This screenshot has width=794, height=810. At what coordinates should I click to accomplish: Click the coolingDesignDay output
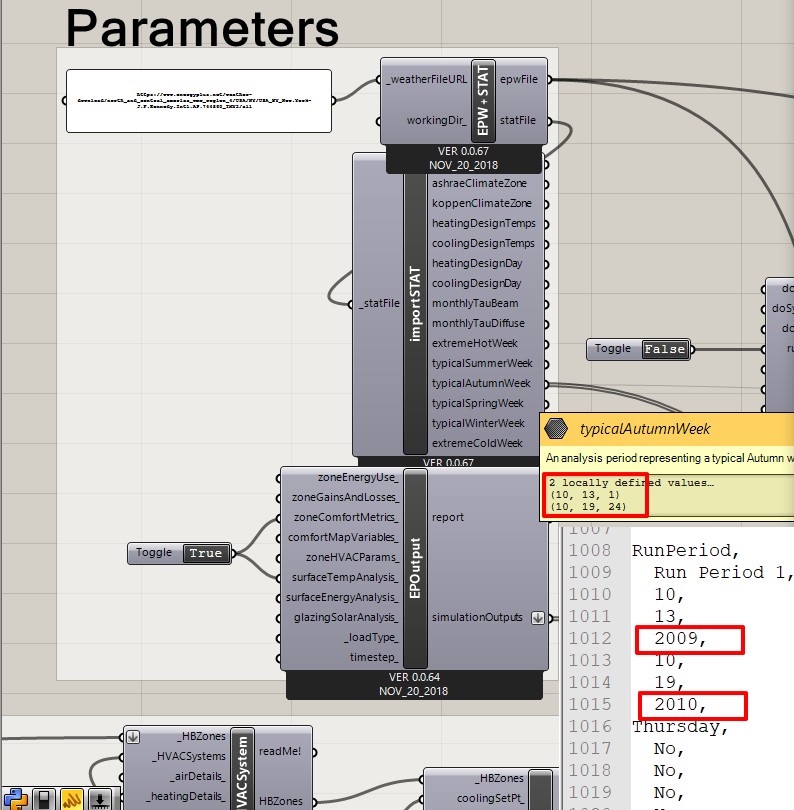coord(476,284)
